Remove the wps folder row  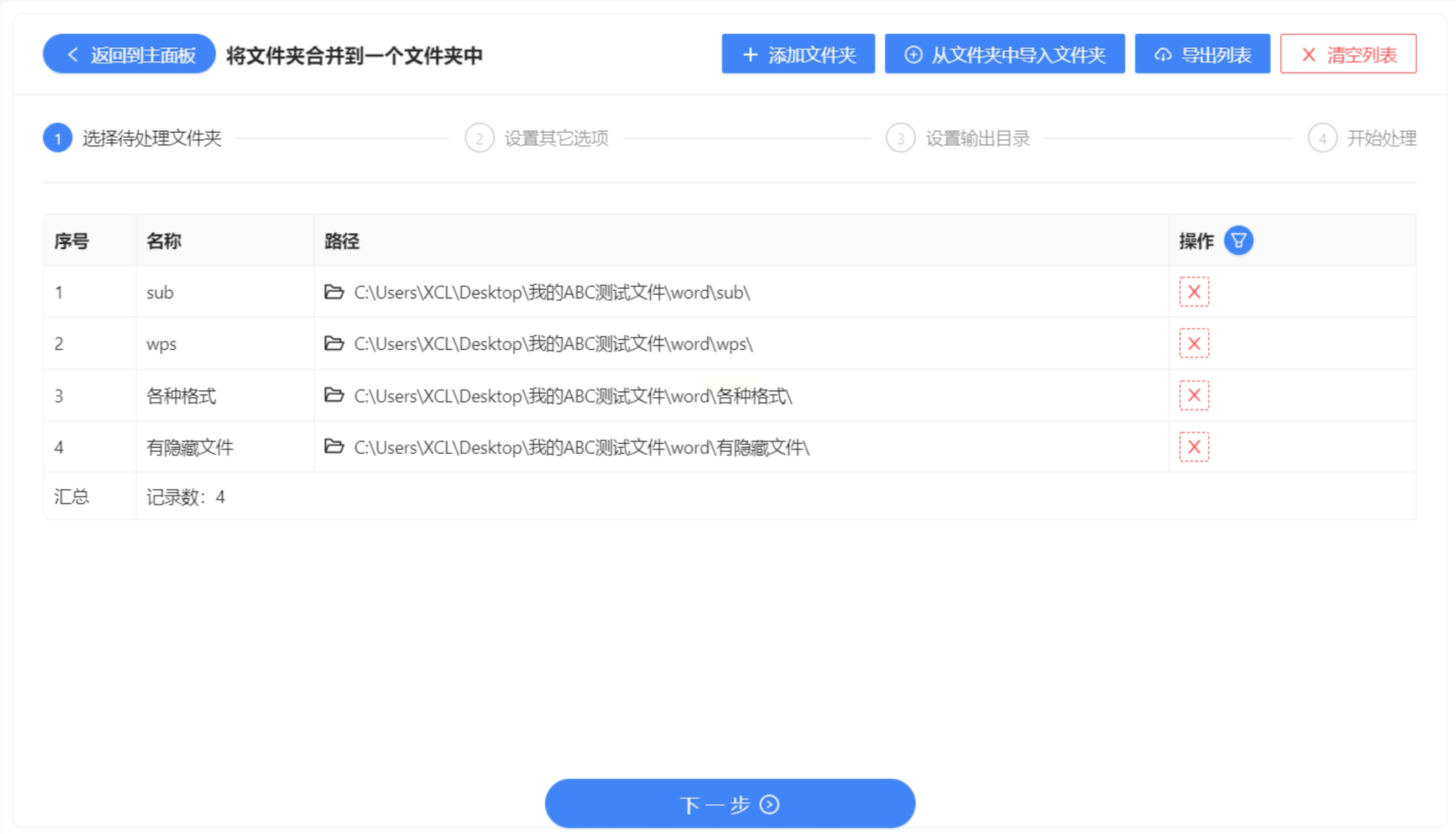pyautogui.click(x=1194, y=344)
